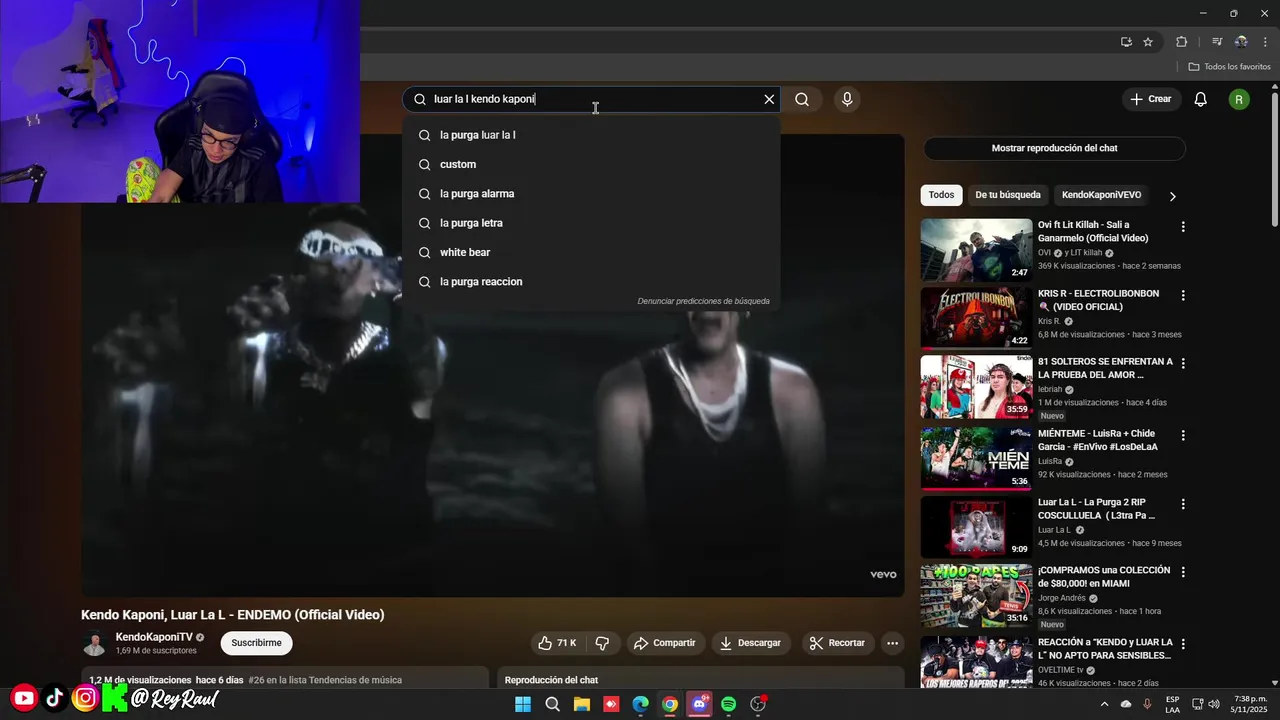
Task: Open options menu for 'REACCIÓN a KENDO y LUAR' video
Action: pyautogui.click(x=1183, y=645)
